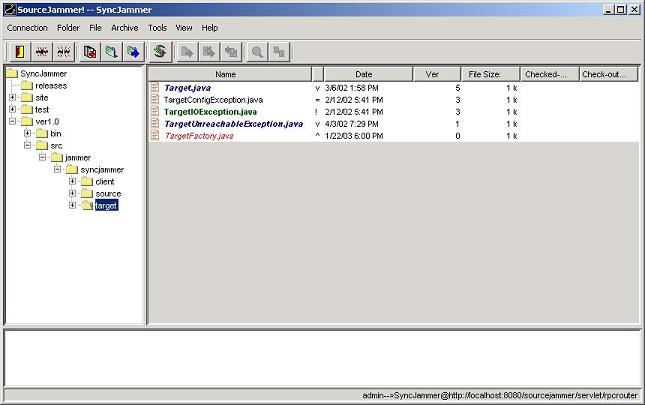The image size is (645, 405).
Task: Select the src folder label in tree
Action: (56, 146)
